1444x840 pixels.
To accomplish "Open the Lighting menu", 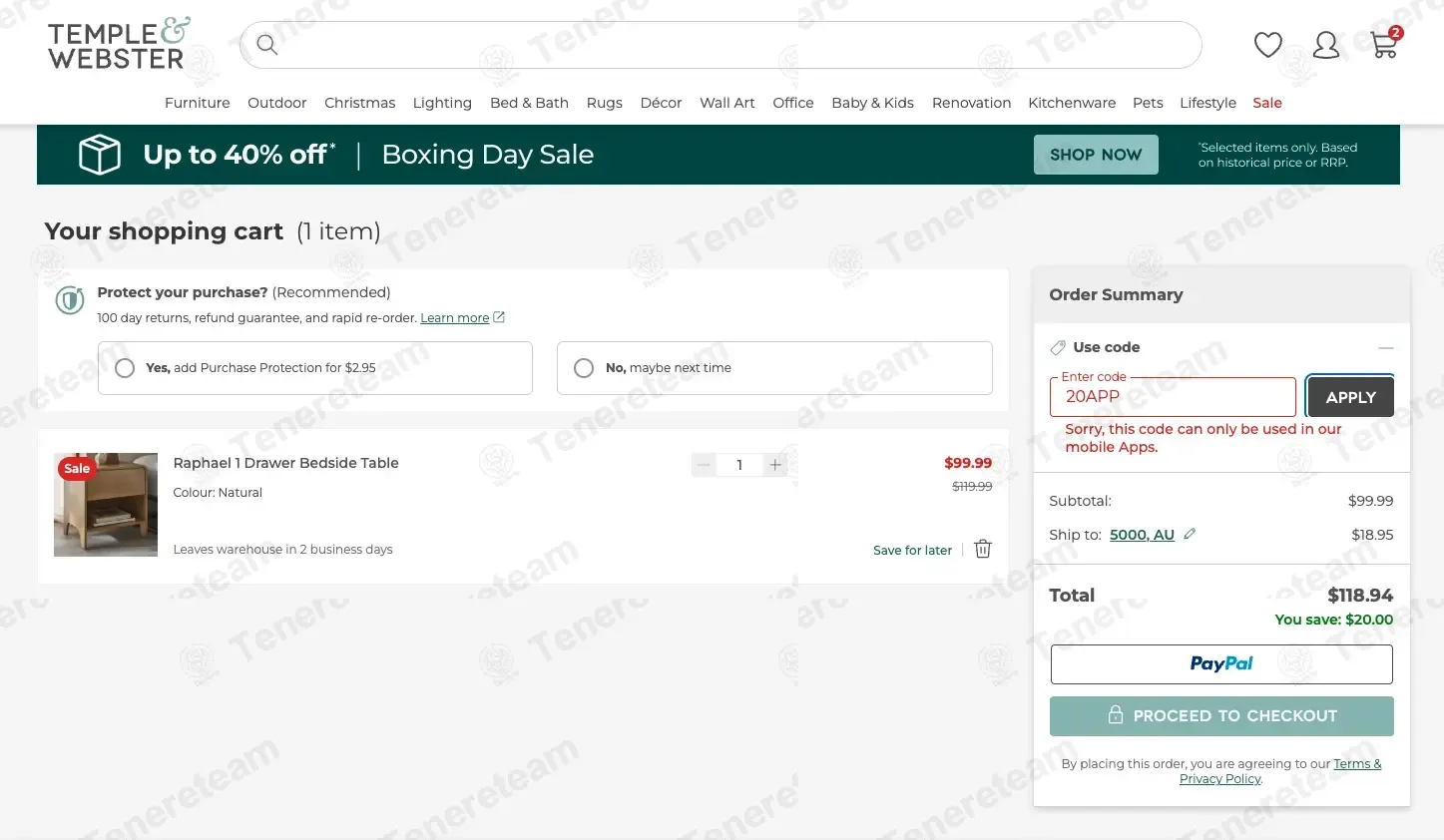I will (x=441, y=103).
